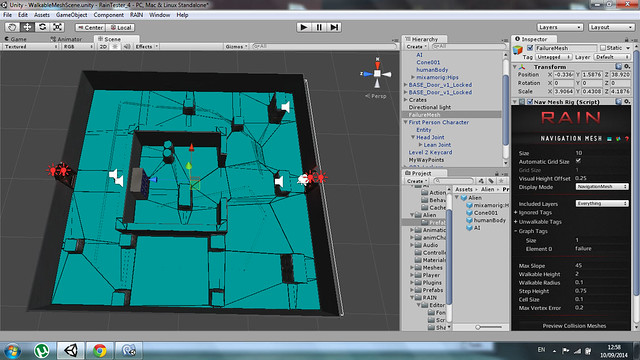The image size is (640, 360).
Task: Collapse Graph Tags section
Action: pyautogui.click(x=516, y=231)
